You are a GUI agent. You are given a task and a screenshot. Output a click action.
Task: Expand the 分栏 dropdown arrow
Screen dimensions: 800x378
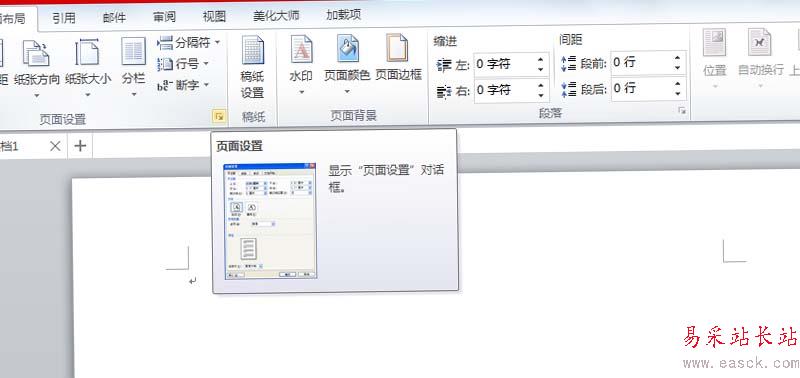[x=134, y=94]
